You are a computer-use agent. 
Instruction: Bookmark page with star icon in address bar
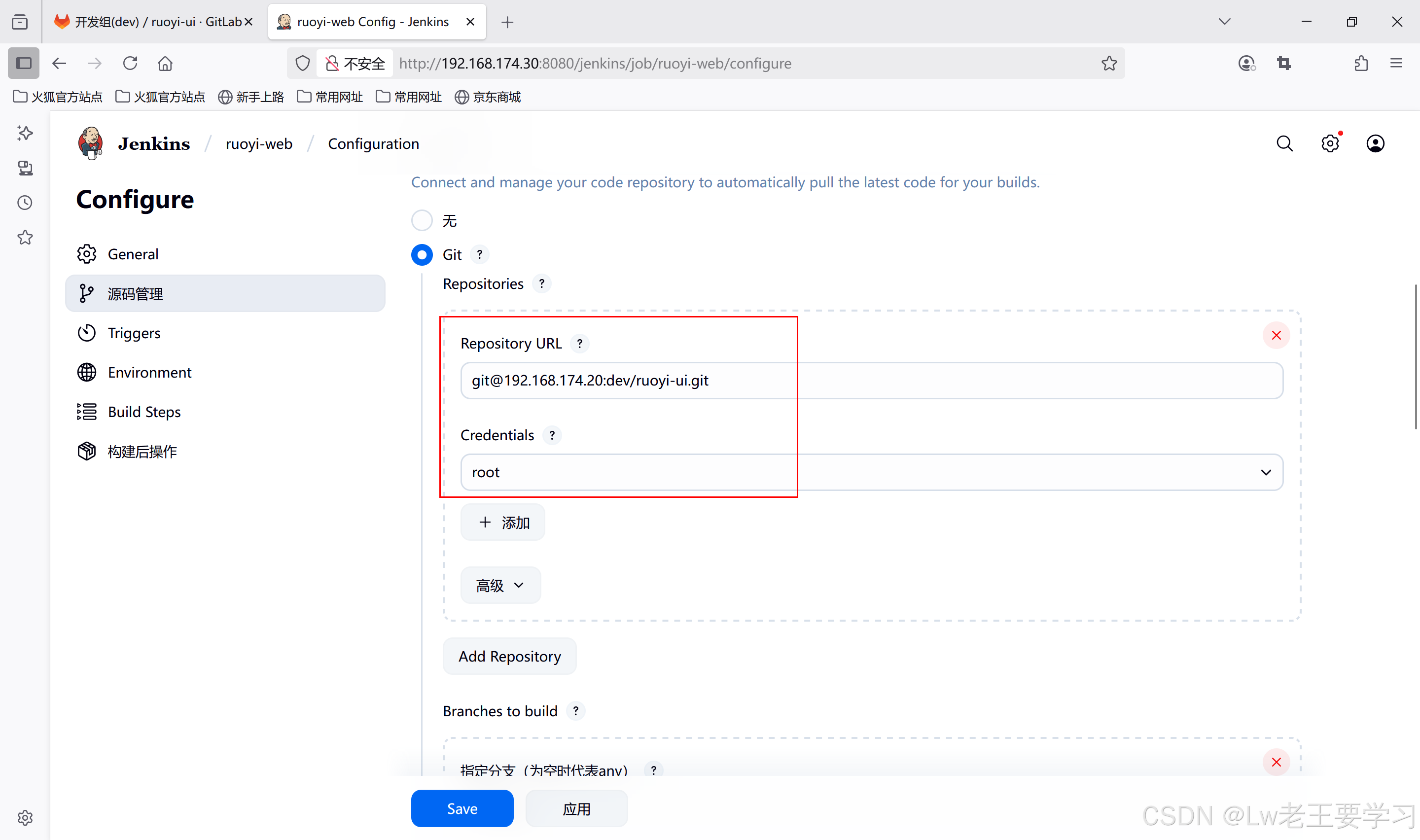(1109, 64)
